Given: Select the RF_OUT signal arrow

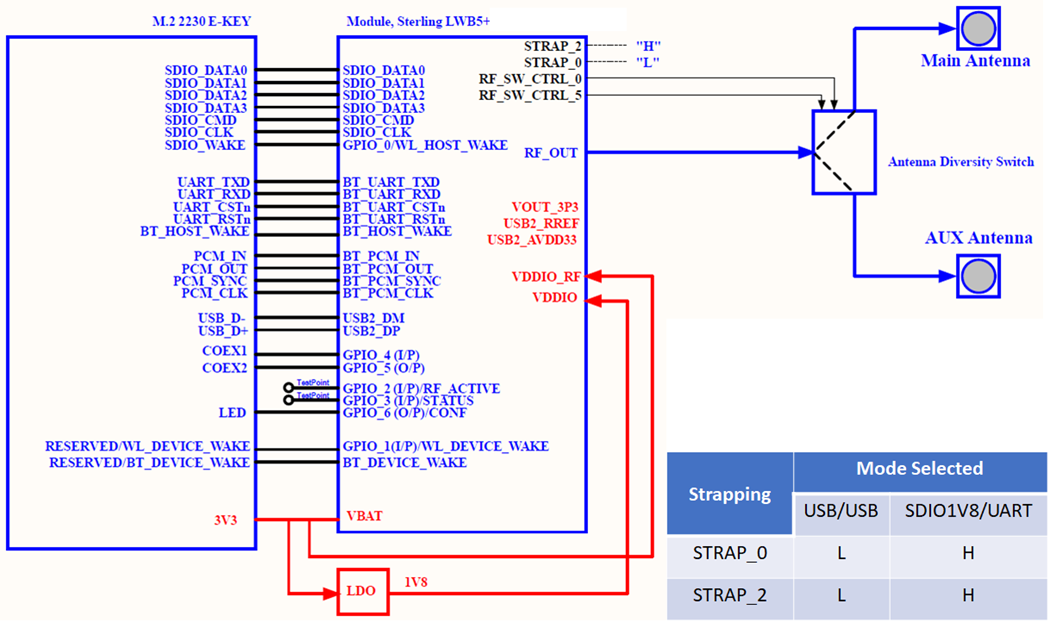Looking at the screenshot, I should click(x=700, y=152).
